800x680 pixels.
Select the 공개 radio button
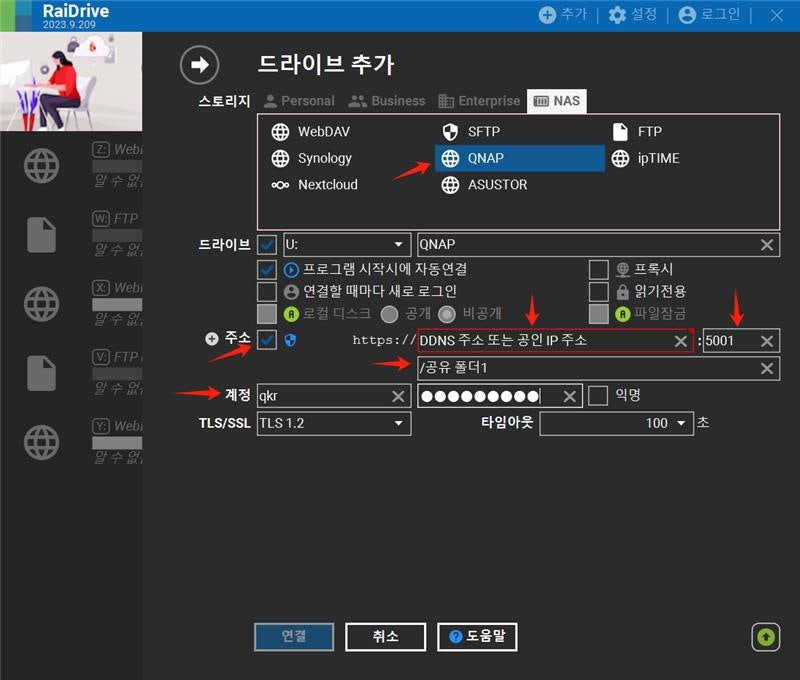click(x=389, y=314)
